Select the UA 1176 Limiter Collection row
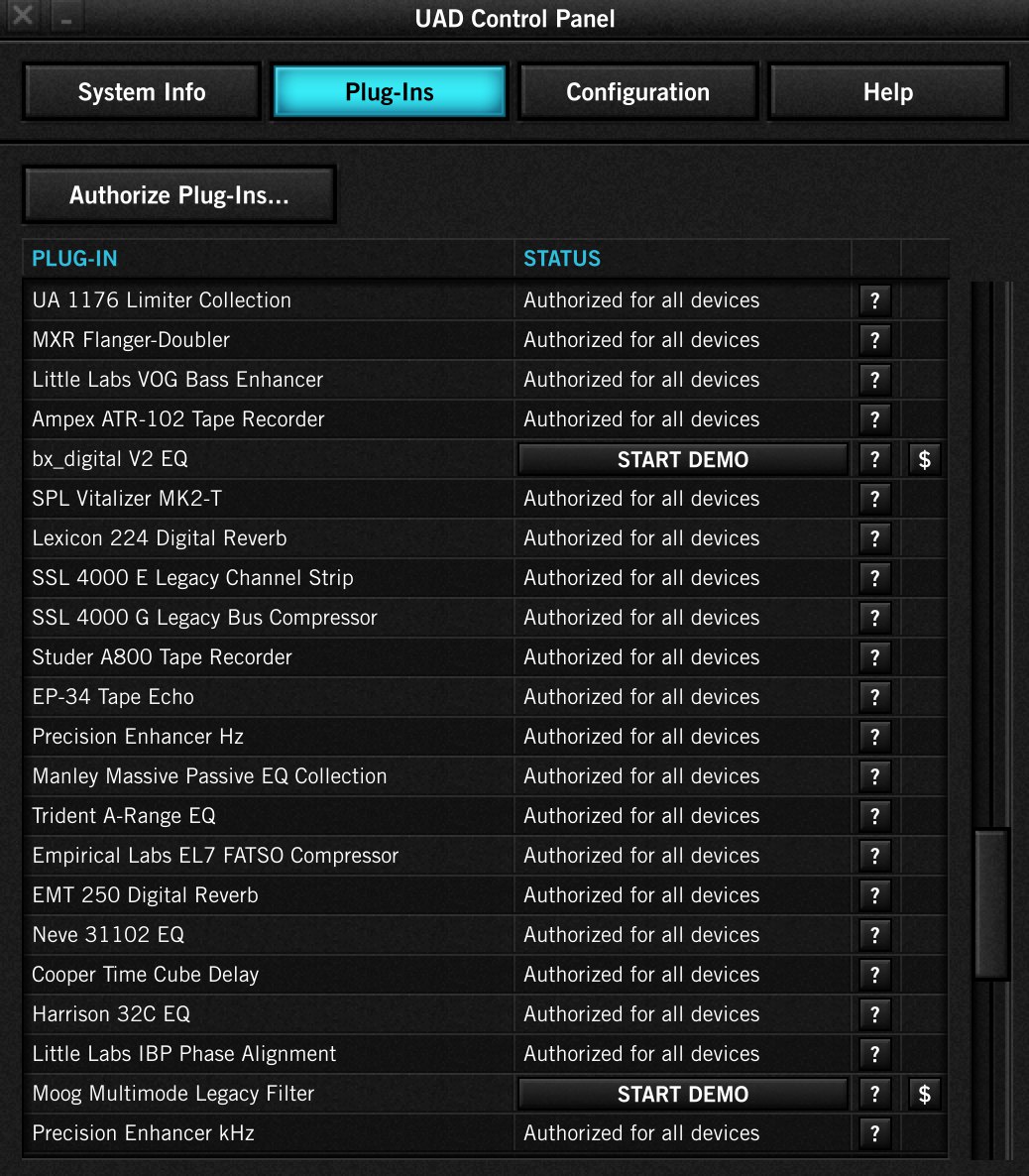The image size is (1029, 1176). click(485, 300)
